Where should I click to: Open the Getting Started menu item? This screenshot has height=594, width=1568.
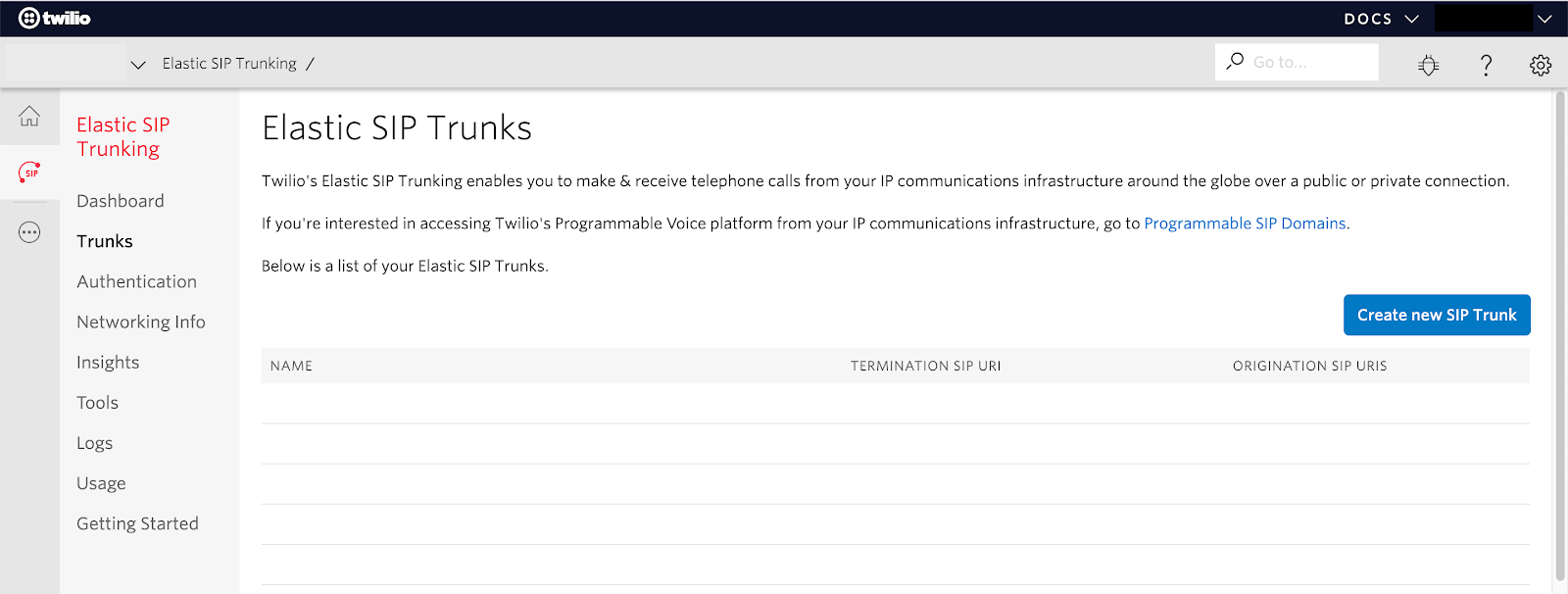pyautogui.click(x=137, y=523)
